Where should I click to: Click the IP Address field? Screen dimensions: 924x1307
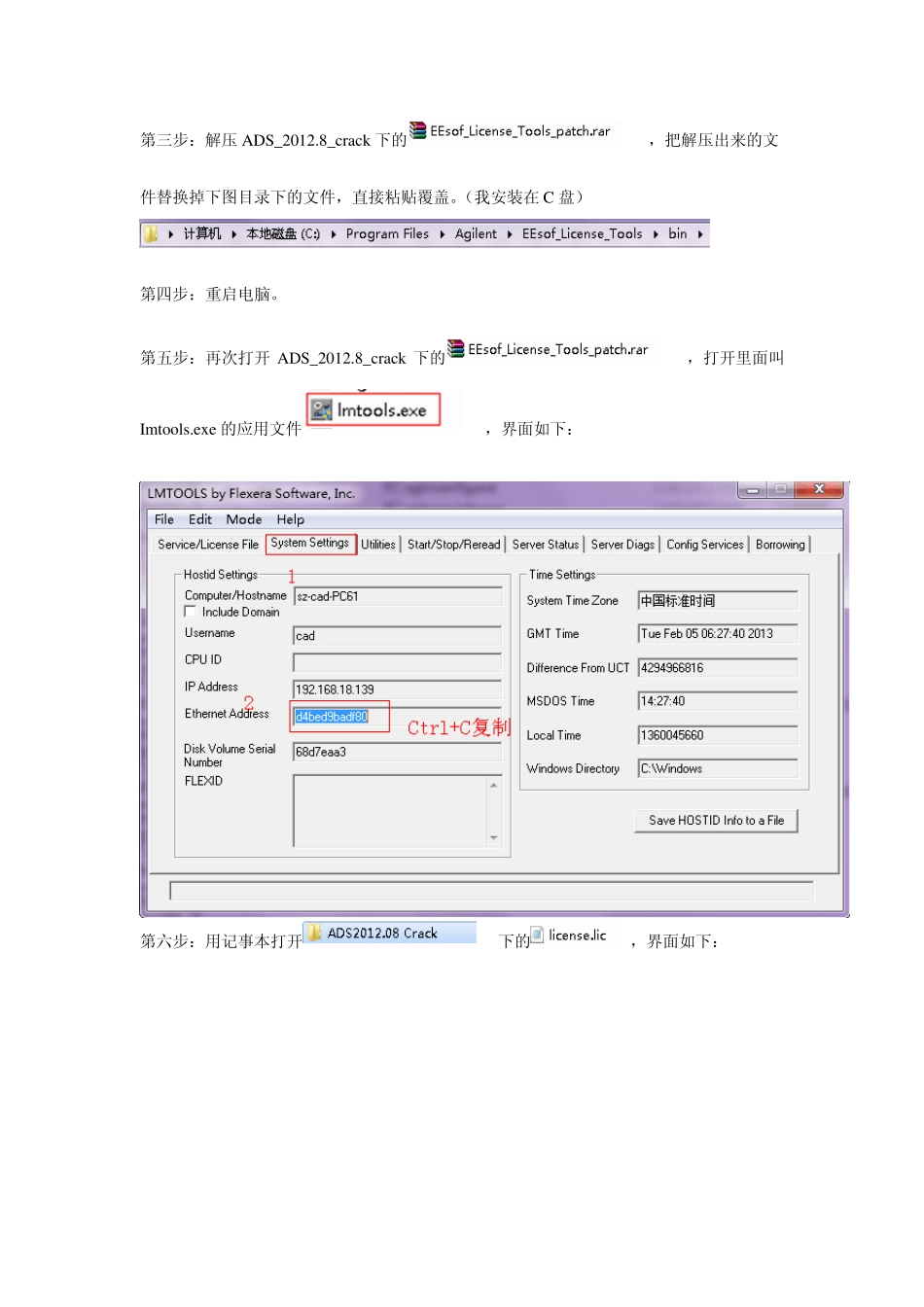pos(398,689)
